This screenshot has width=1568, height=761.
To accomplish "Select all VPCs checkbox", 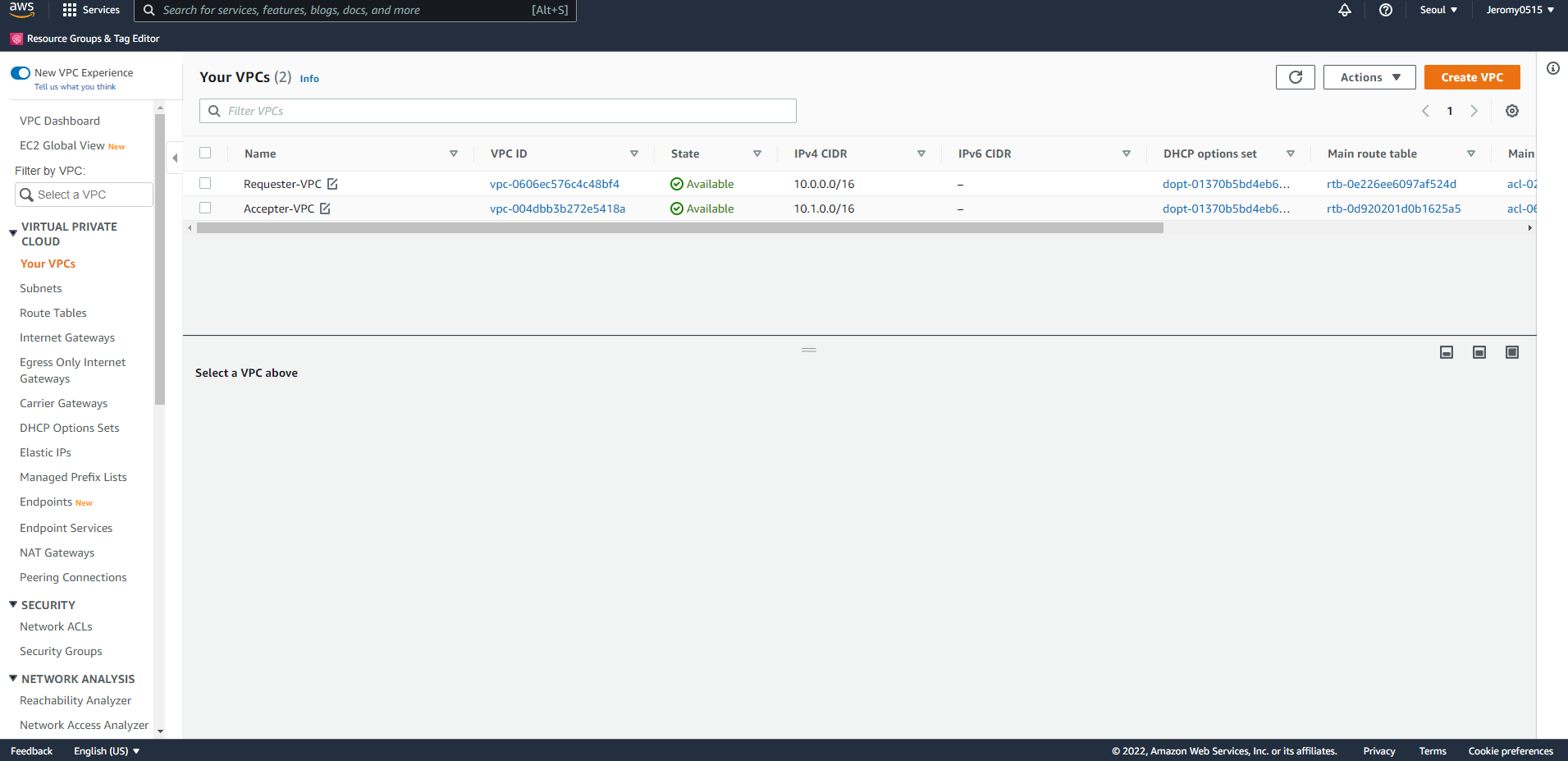I will point(205,153).
